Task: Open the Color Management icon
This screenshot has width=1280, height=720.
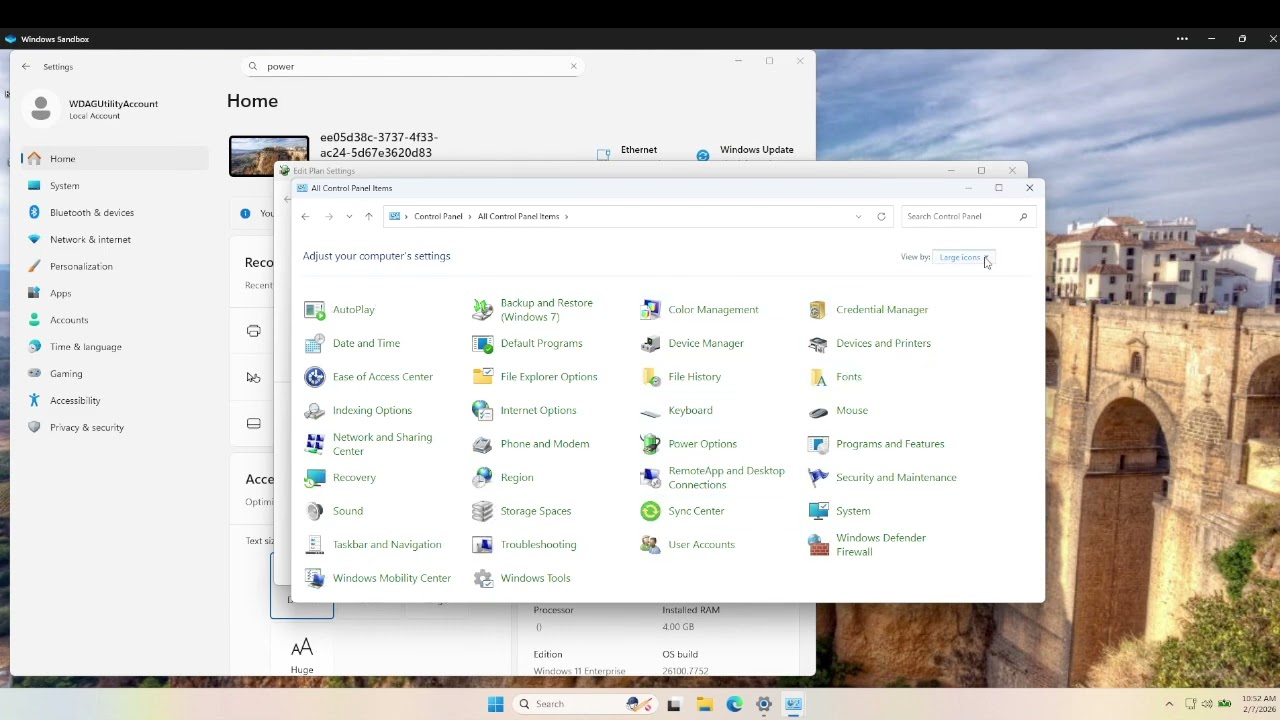Action: click(x=651, y=310)
